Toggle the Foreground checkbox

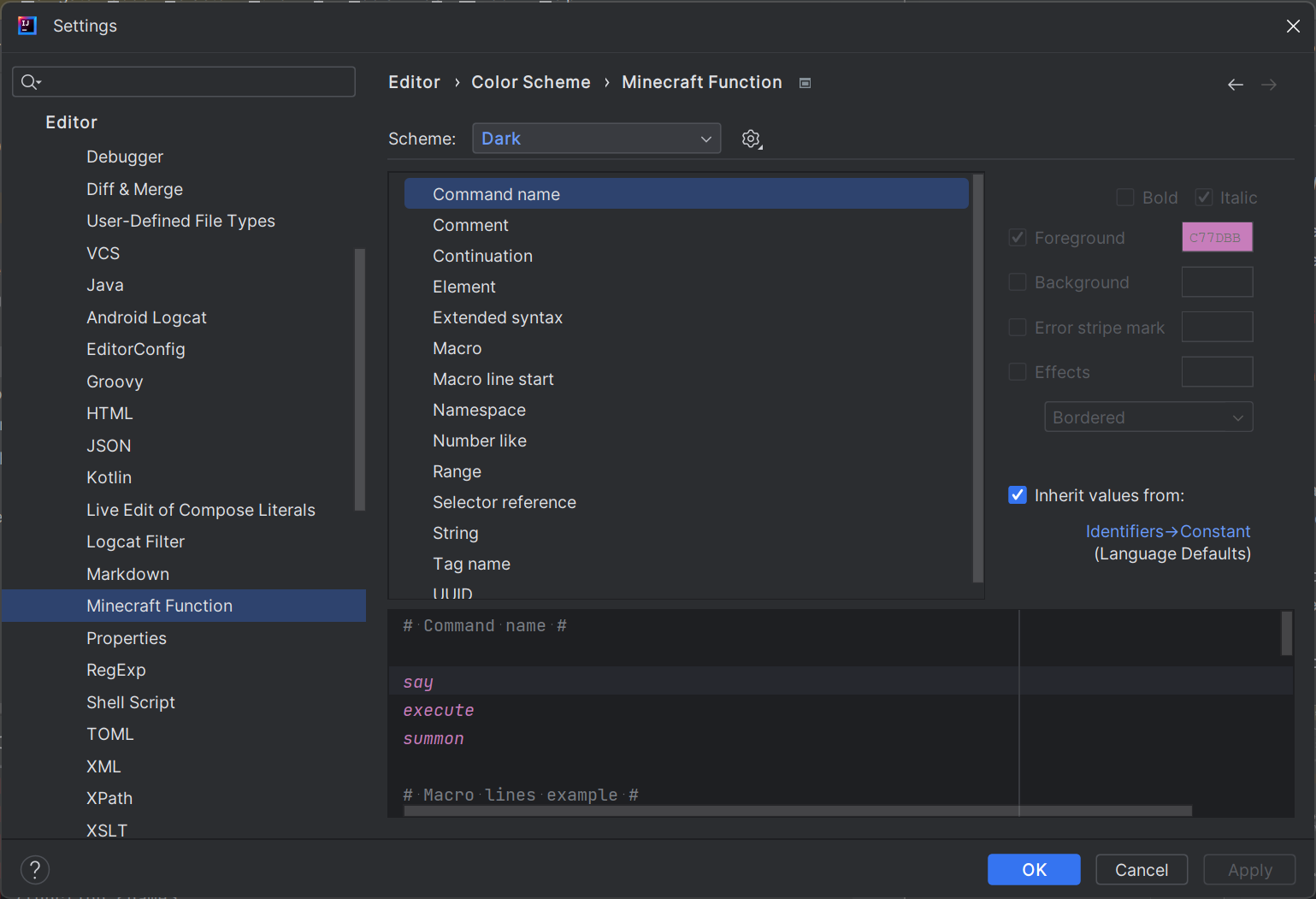(1018, 238)
